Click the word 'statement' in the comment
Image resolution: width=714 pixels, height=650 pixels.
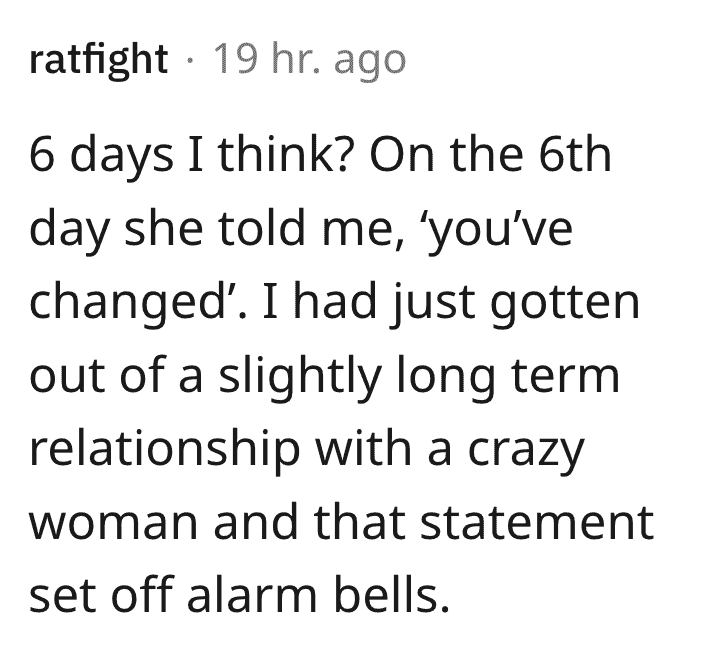[x=537, y=522]
